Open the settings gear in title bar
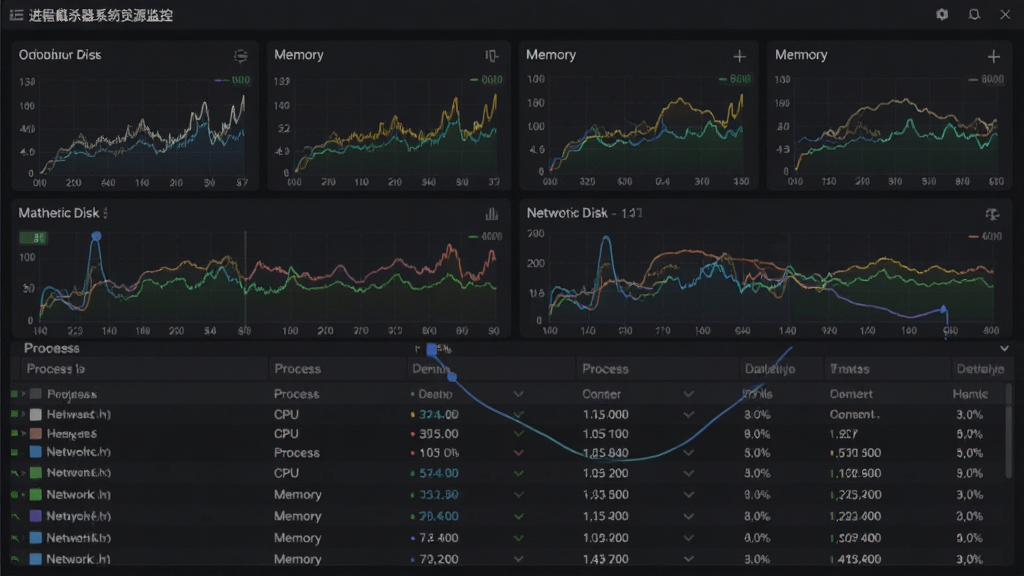This screenshot has width=1024, height=576. tap(942, 14)
